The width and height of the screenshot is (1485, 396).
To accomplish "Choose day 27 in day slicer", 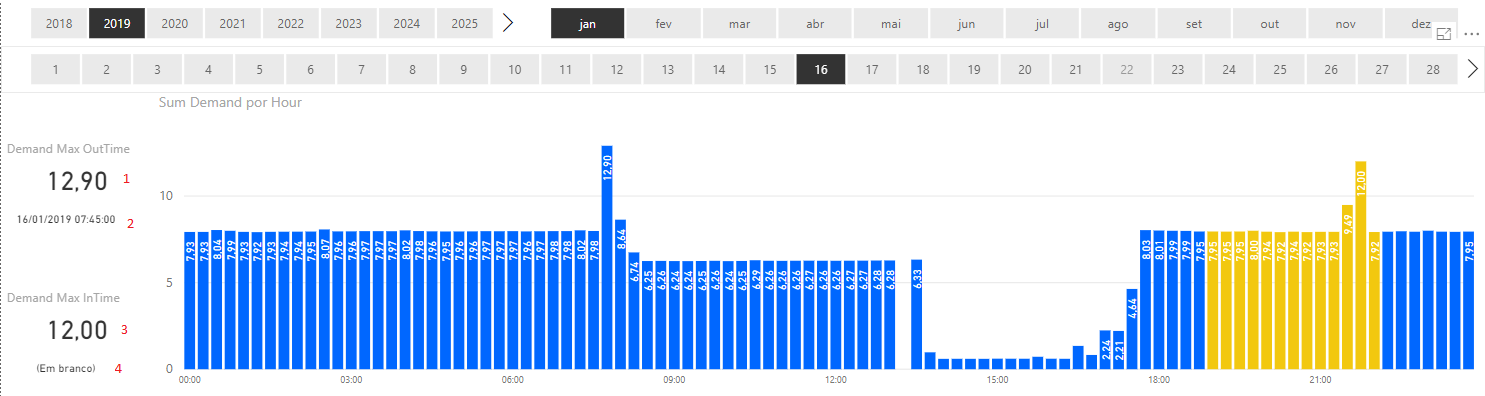I will (1381, 69).
